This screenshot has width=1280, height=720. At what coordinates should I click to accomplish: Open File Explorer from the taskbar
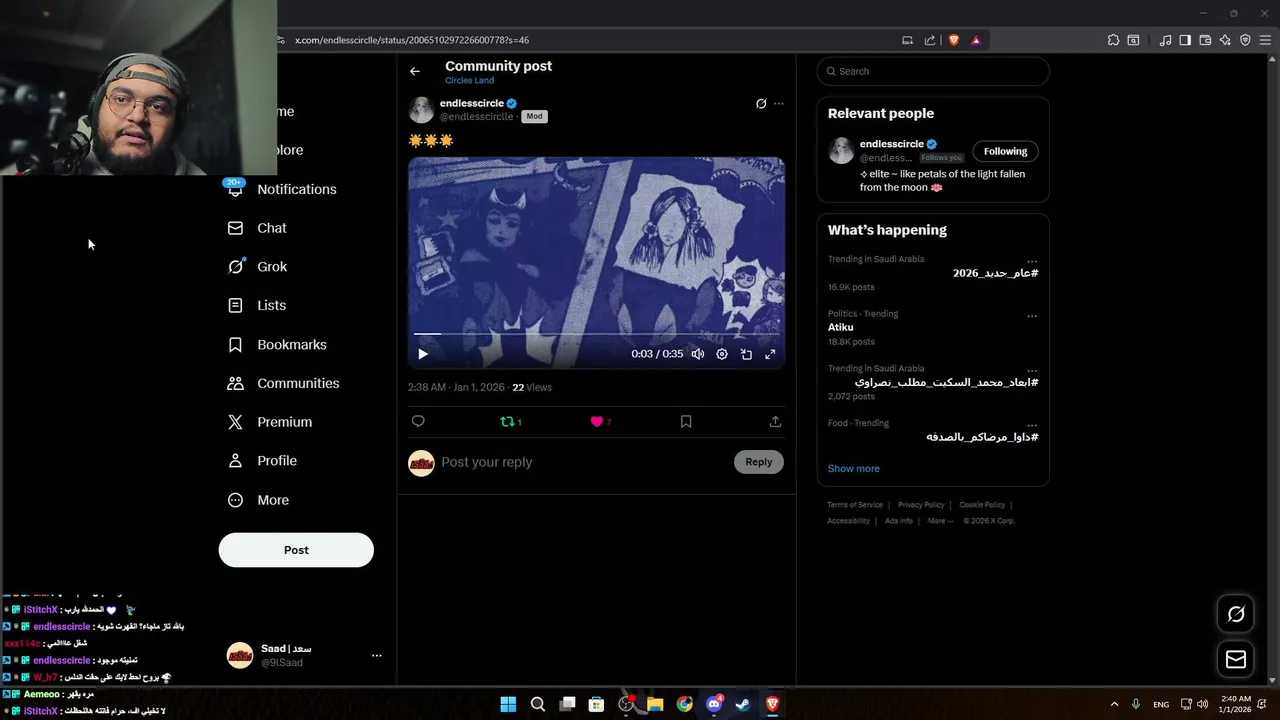[655, 704]
